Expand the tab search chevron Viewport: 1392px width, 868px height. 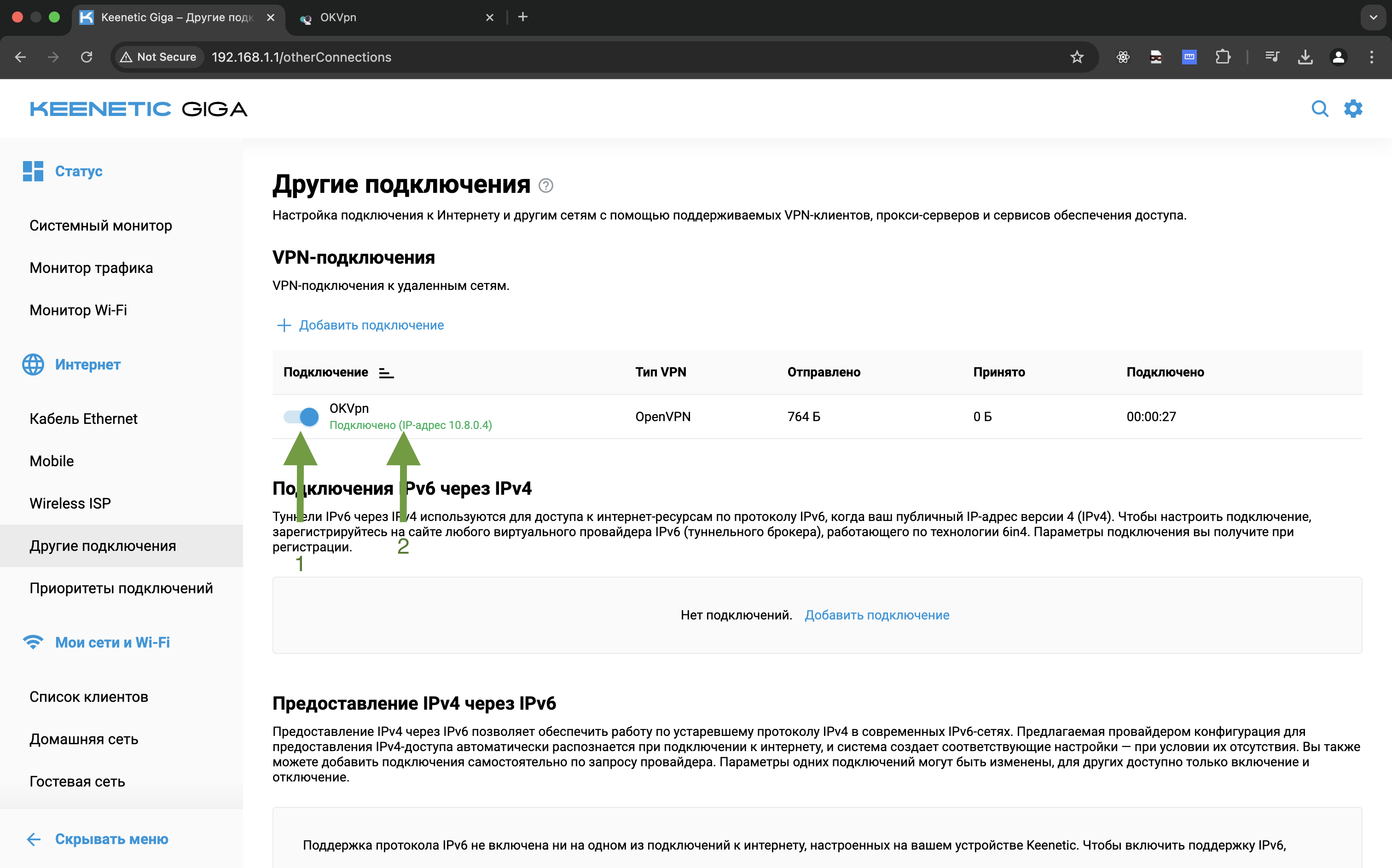click(1373, 17)
